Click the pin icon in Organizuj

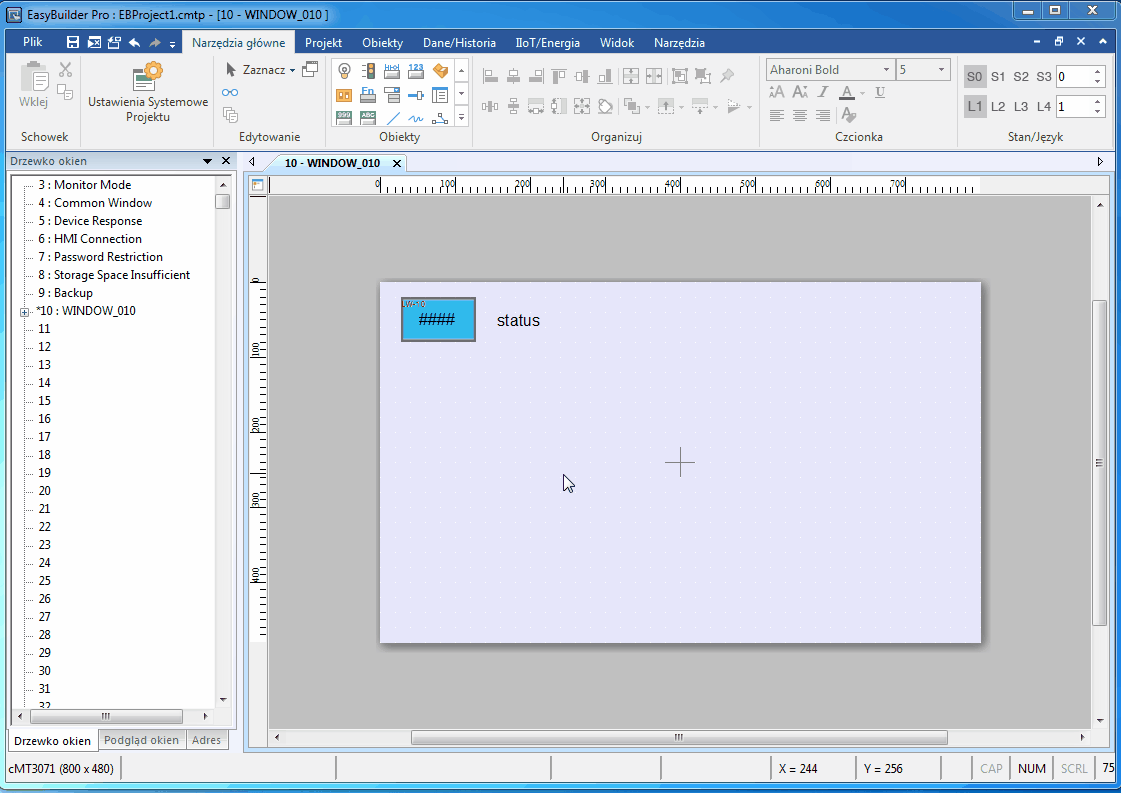(727, 76)
